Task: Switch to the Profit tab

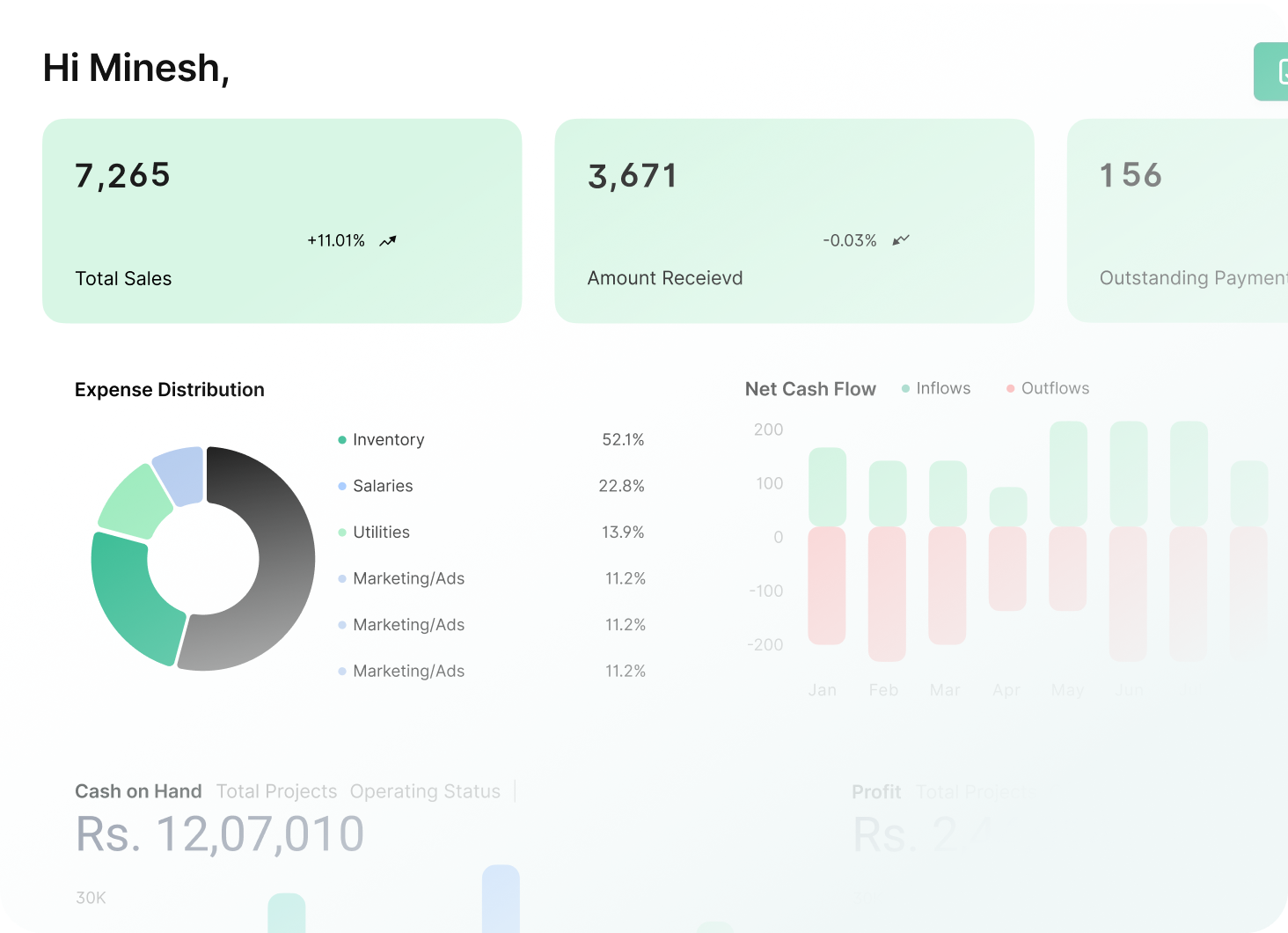Action: pyautogui.click(x=875, y=792)
